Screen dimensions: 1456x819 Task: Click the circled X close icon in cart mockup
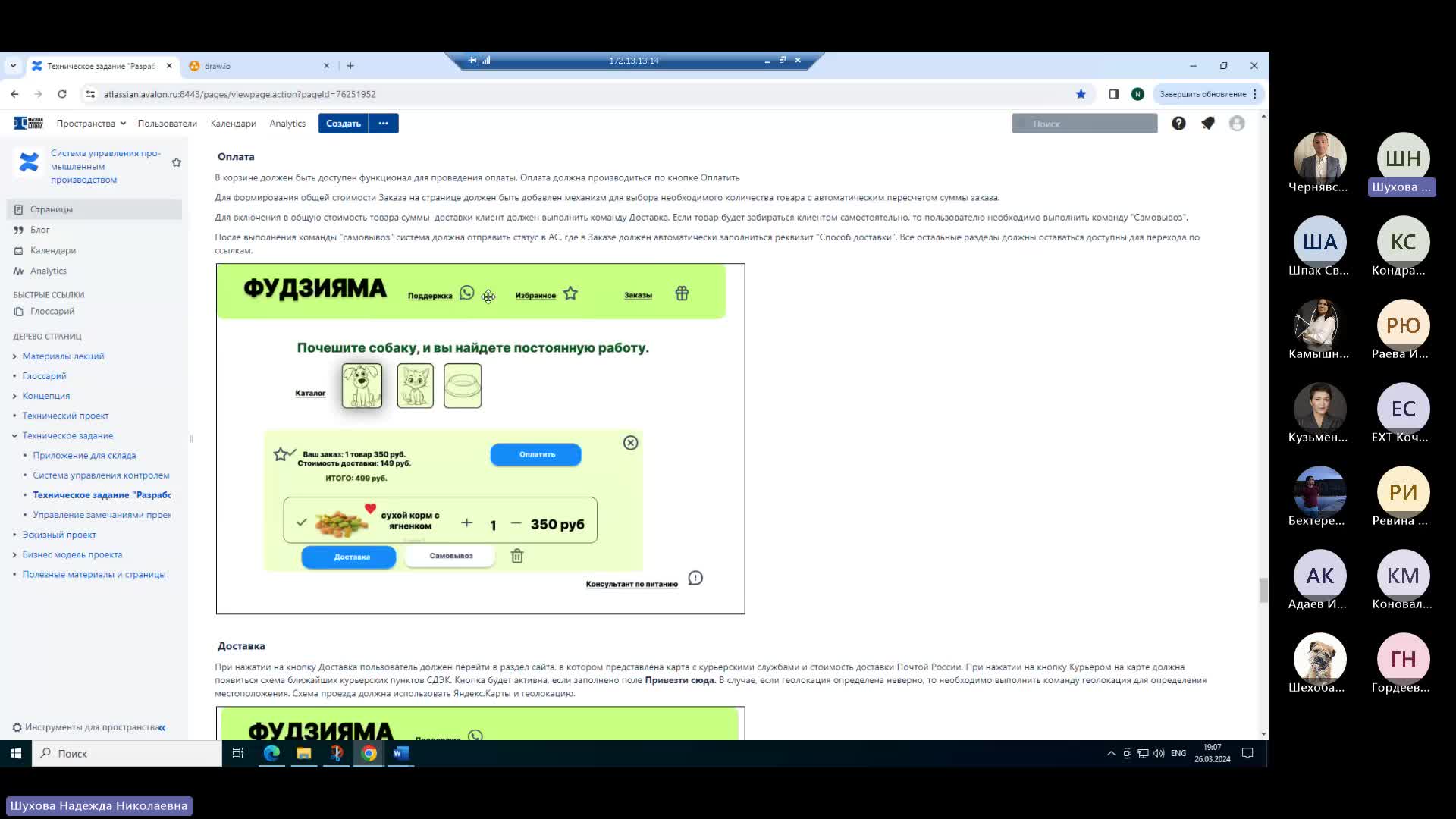tap(630, 443)
